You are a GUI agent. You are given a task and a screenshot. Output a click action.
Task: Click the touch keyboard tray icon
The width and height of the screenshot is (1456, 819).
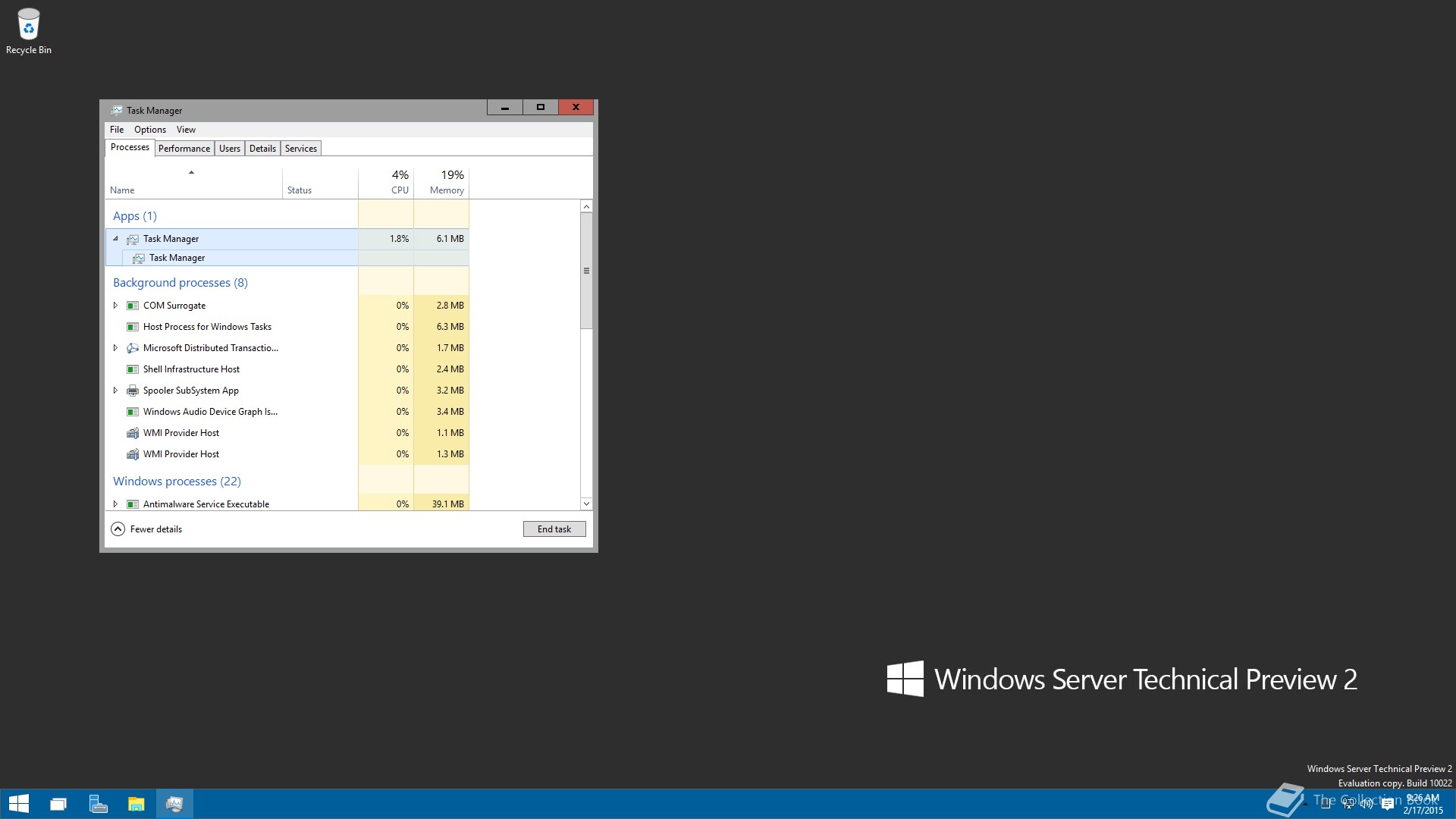pyautogui.click(x=1326, y=804)
